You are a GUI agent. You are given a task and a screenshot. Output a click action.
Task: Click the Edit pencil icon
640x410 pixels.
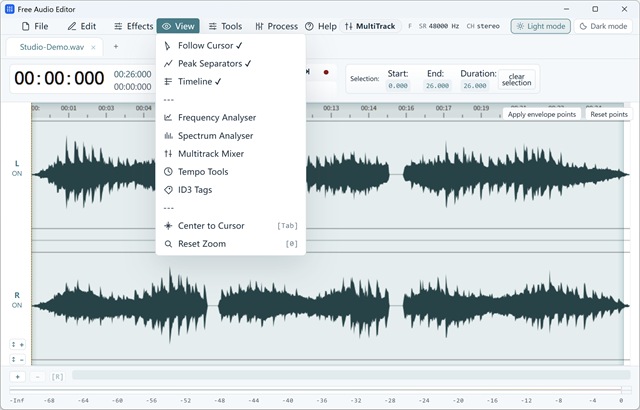pos(72,26)
